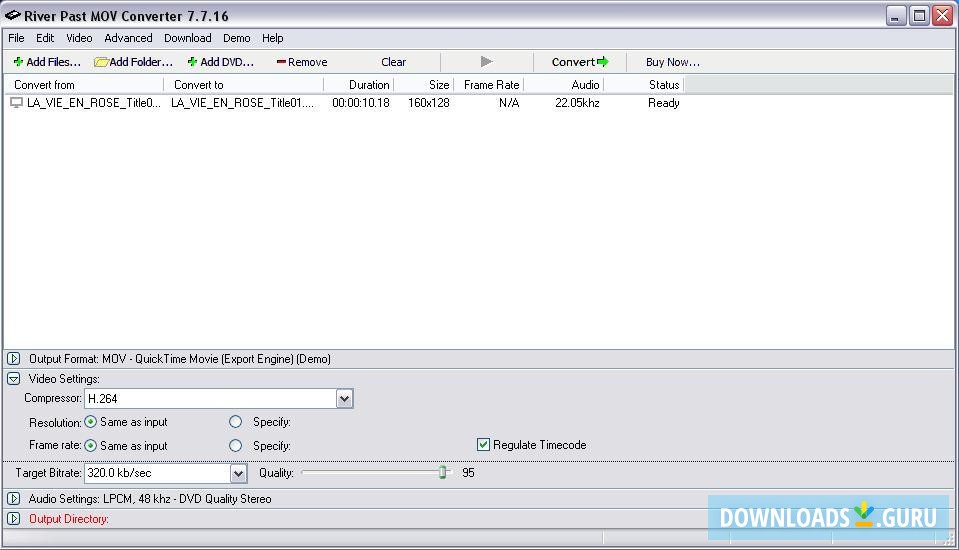Click the Status column header
959x550 pixels.
click(644, 84)
